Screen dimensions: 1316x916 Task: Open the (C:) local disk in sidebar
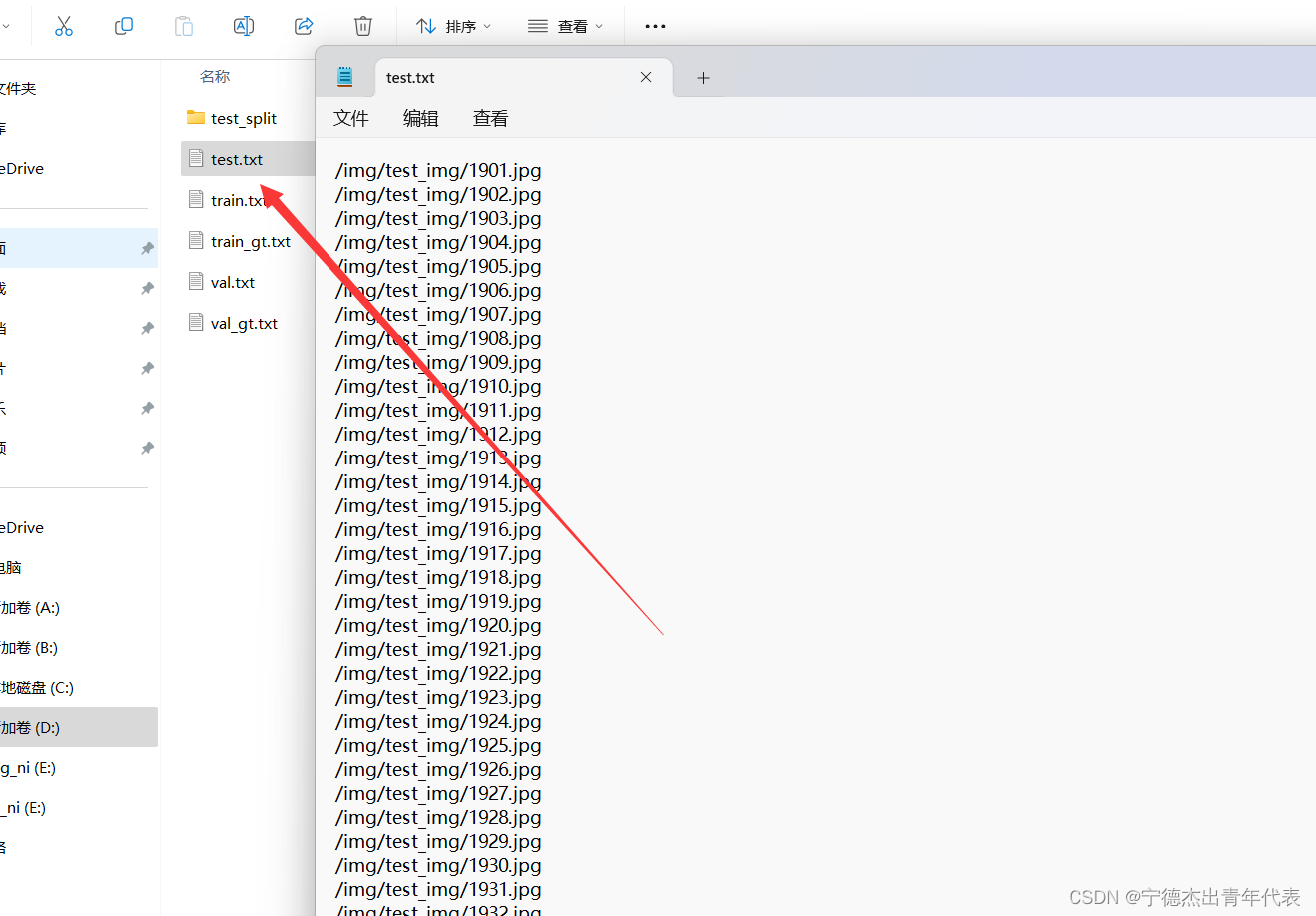(x=79, y=687)
